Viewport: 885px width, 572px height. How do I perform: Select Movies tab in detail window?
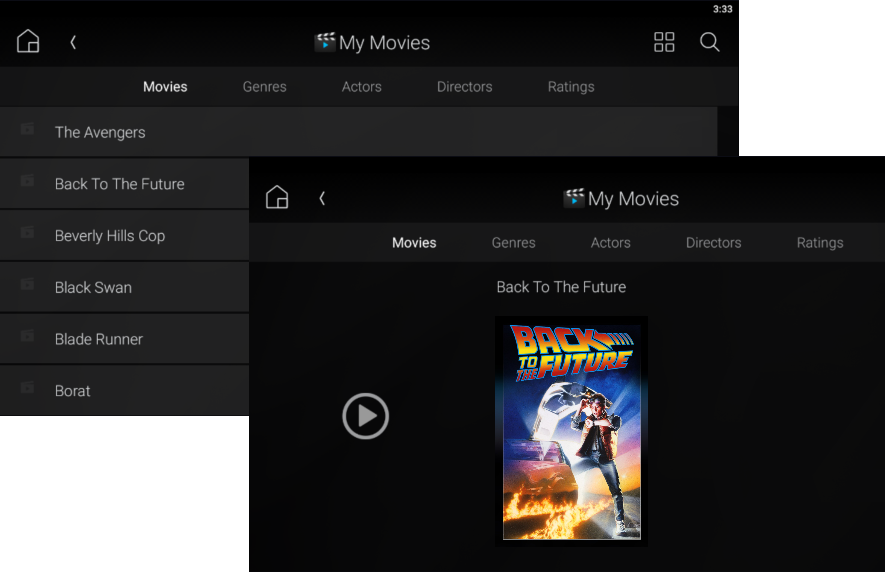414,243
